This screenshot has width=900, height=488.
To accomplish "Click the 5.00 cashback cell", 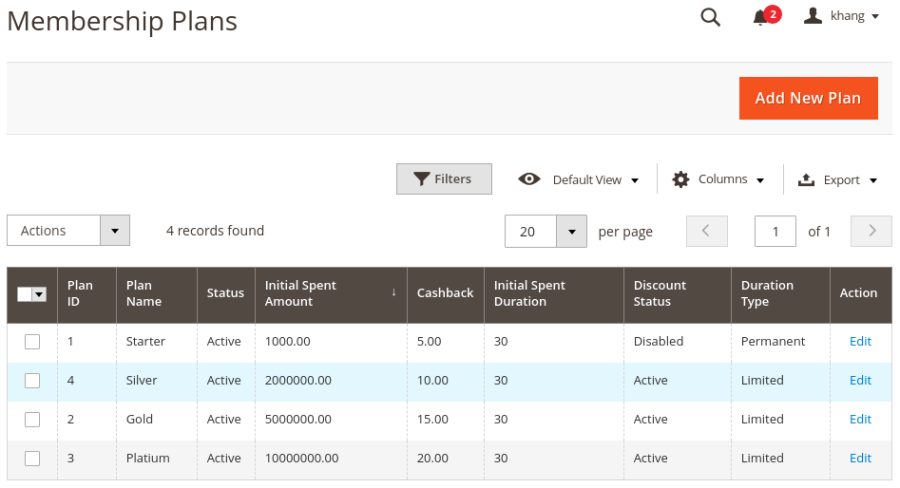I will point(445,342).
